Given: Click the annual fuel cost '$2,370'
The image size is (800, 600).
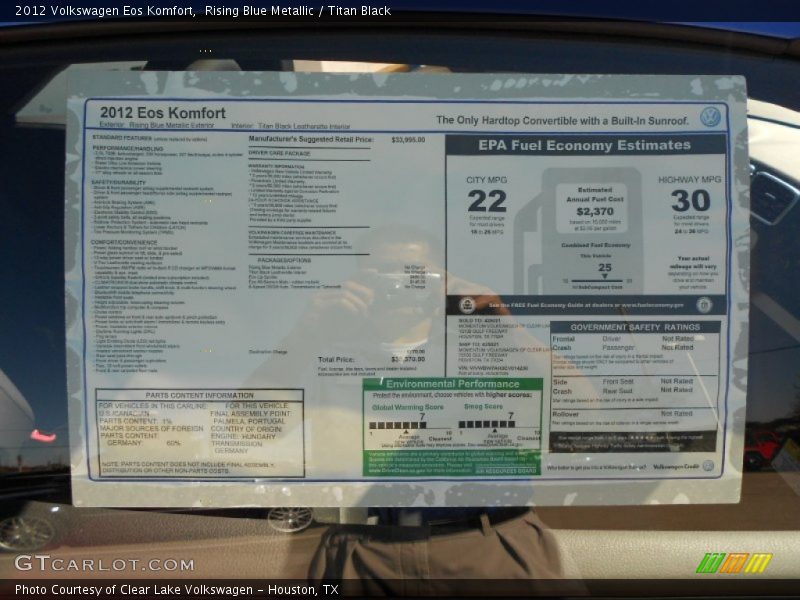Looking at the screenshot, I should [x=595, y=211].
